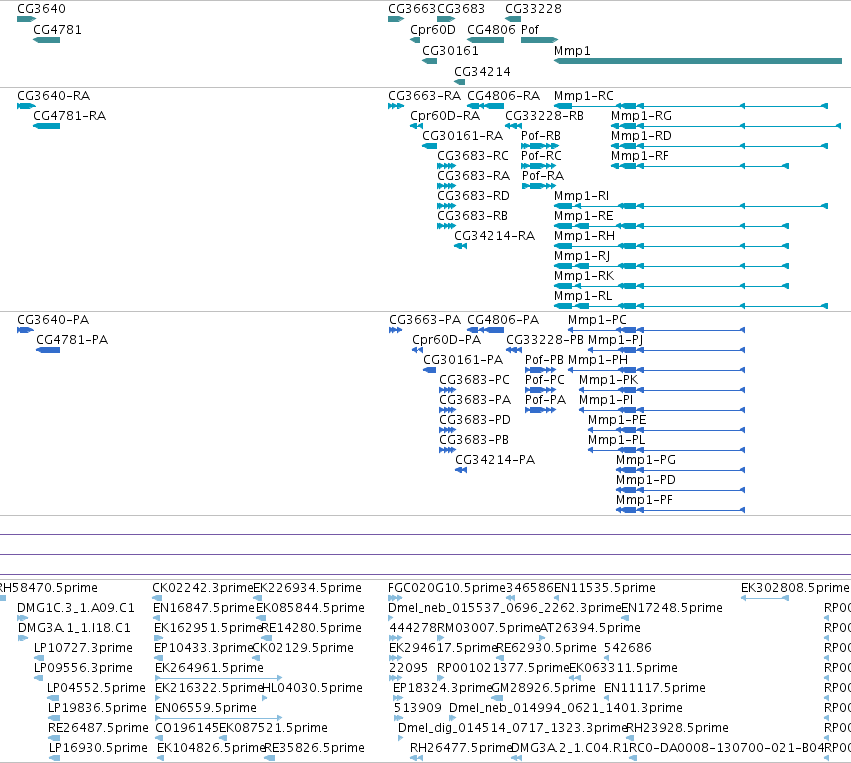The image size is (851, 763).
Task: Select transcript label Mmp1-RE
Action: (x=583, y=216)
